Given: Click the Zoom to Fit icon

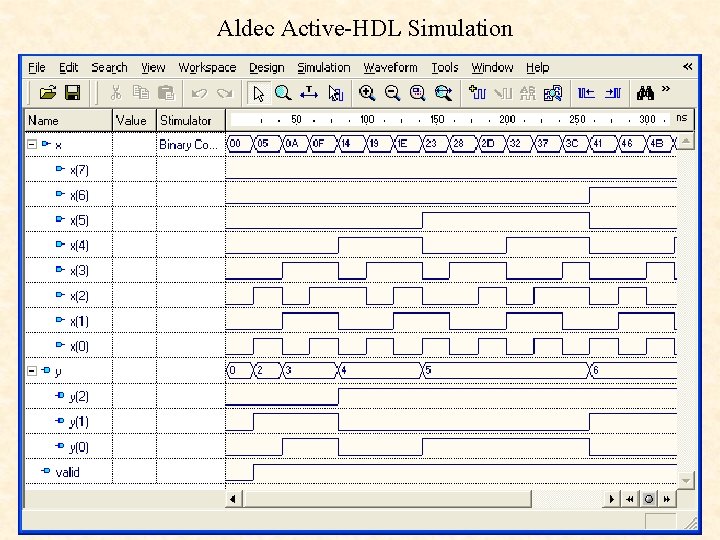Looking at the screenshot, I should tap(417, 93).
